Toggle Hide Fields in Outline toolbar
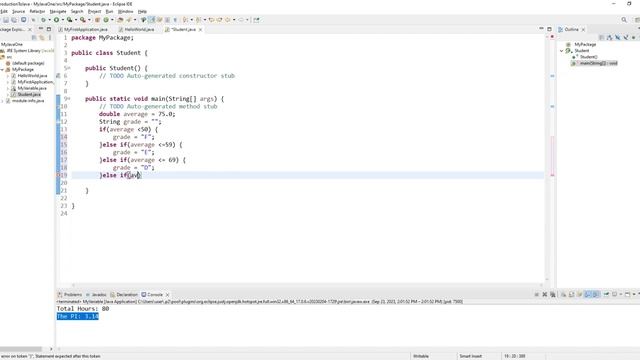This screenshot has height=360, width=640. tap(618, 38)
